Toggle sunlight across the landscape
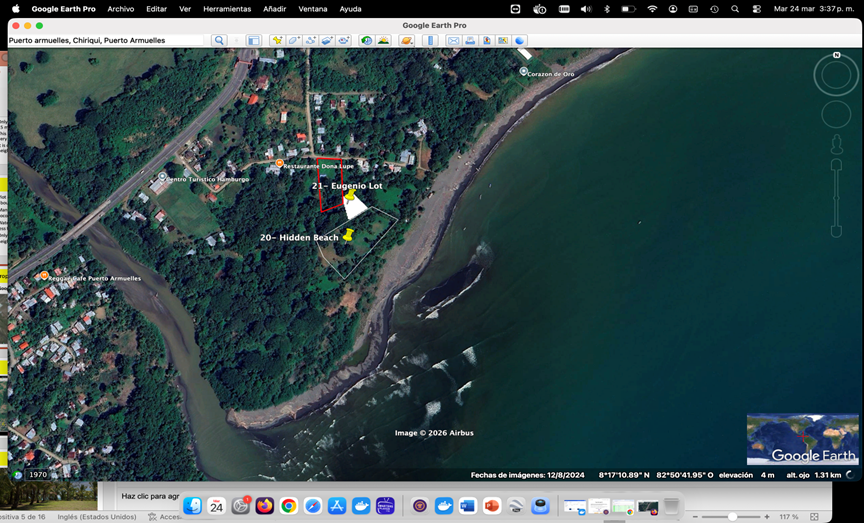 pos(383,40)
